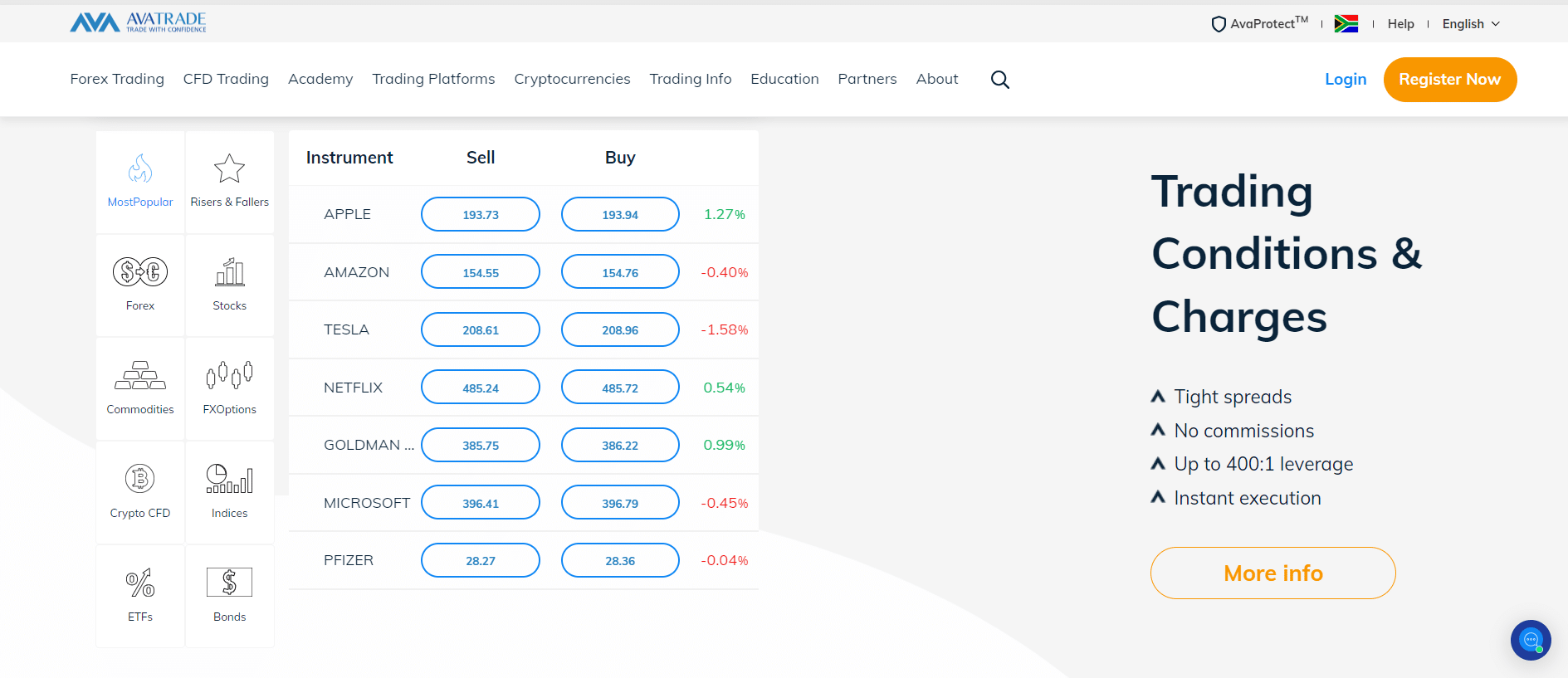Select the MostPopular flame icon

coord(140,168)
